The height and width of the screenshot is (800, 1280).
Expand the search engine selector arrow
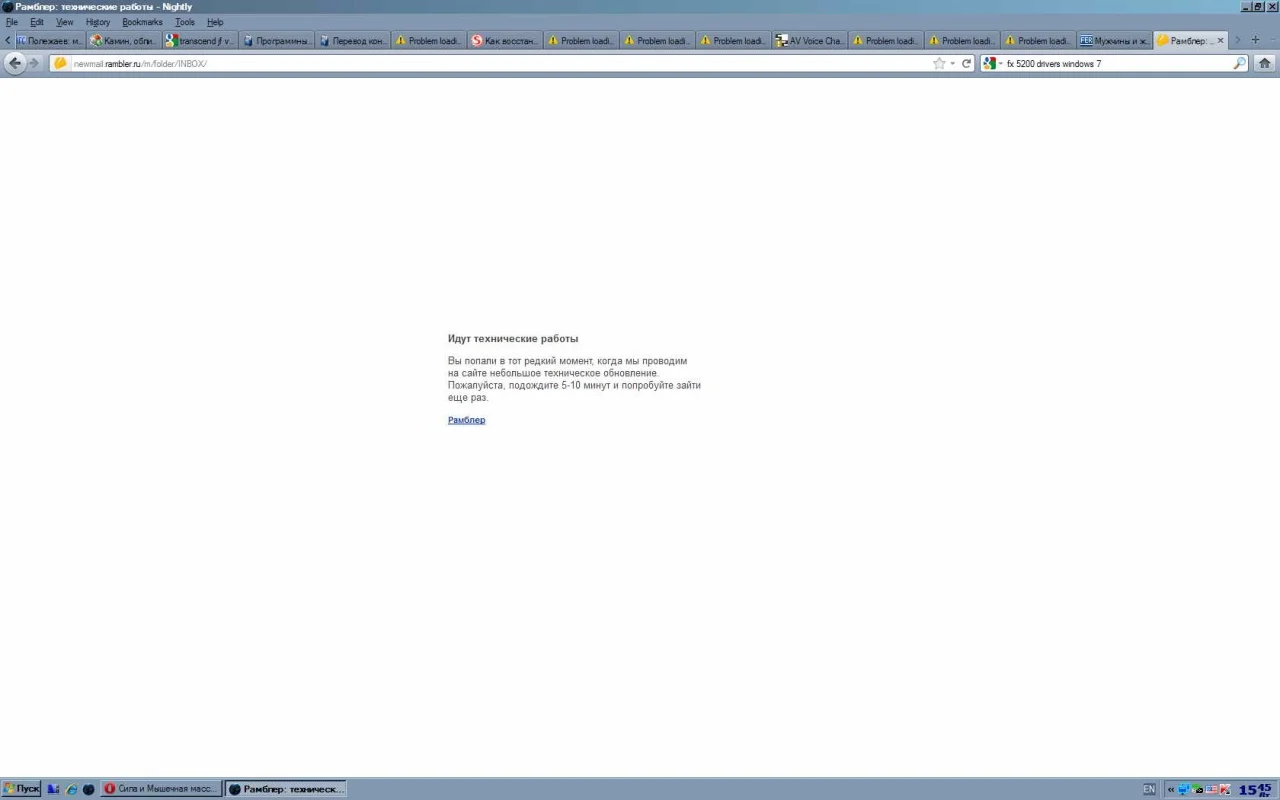tap(1000, 64)
